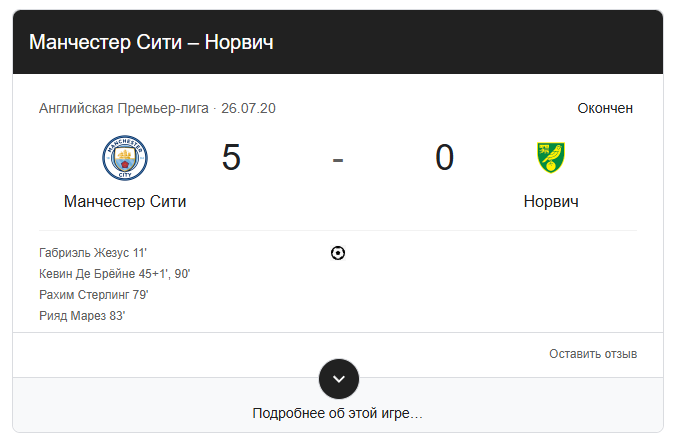Click the soccer ball goals icon
Image resolution: width=681 pixels, height=442 pixels.
click(338, 253)
